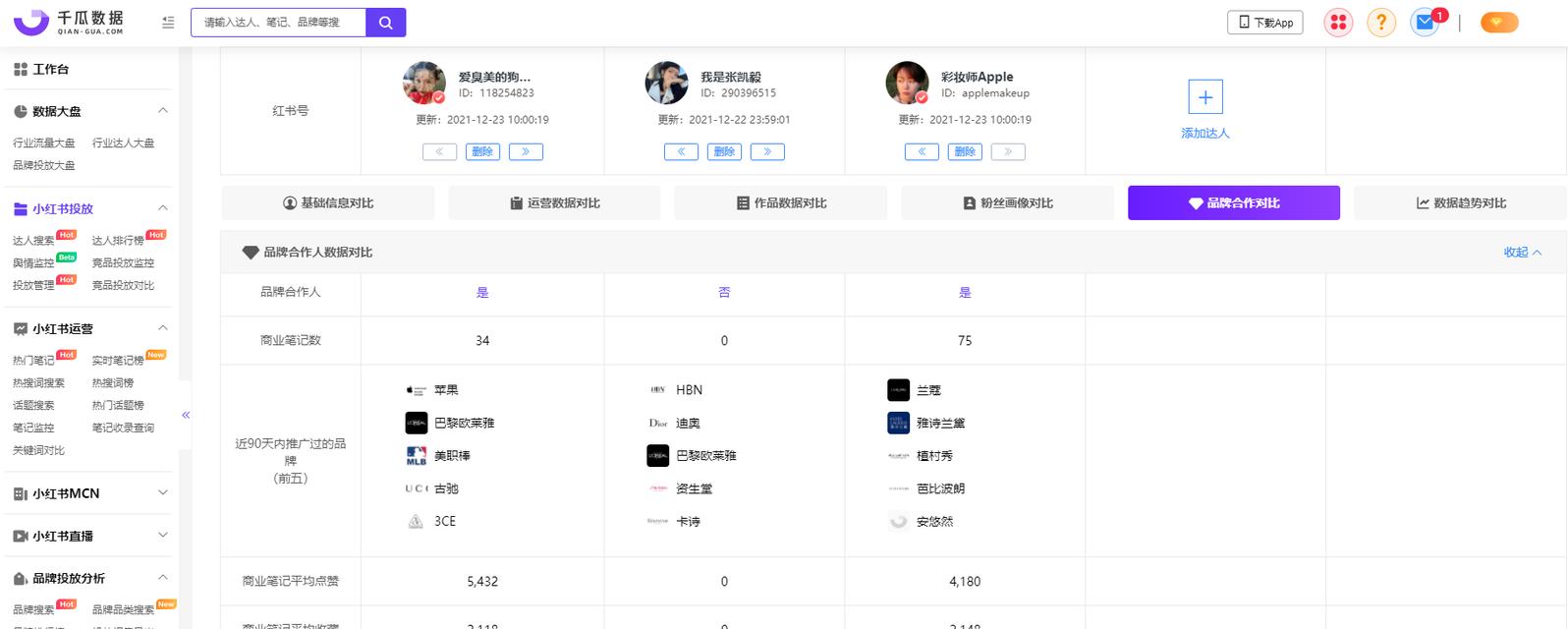Viewport: 1568px width, 629px height.
Task: Collapse the 品牌投放分析 sidebar section
Action: pyautogui.click(x=163, y=578)
